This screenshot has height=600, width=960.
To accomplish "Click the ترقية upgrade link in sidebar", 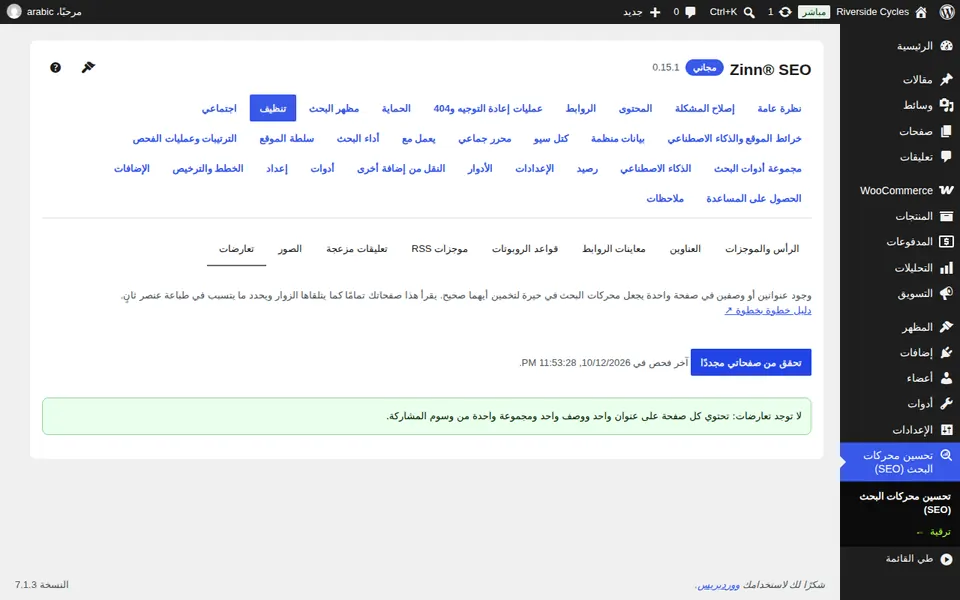I will (934, 532).
